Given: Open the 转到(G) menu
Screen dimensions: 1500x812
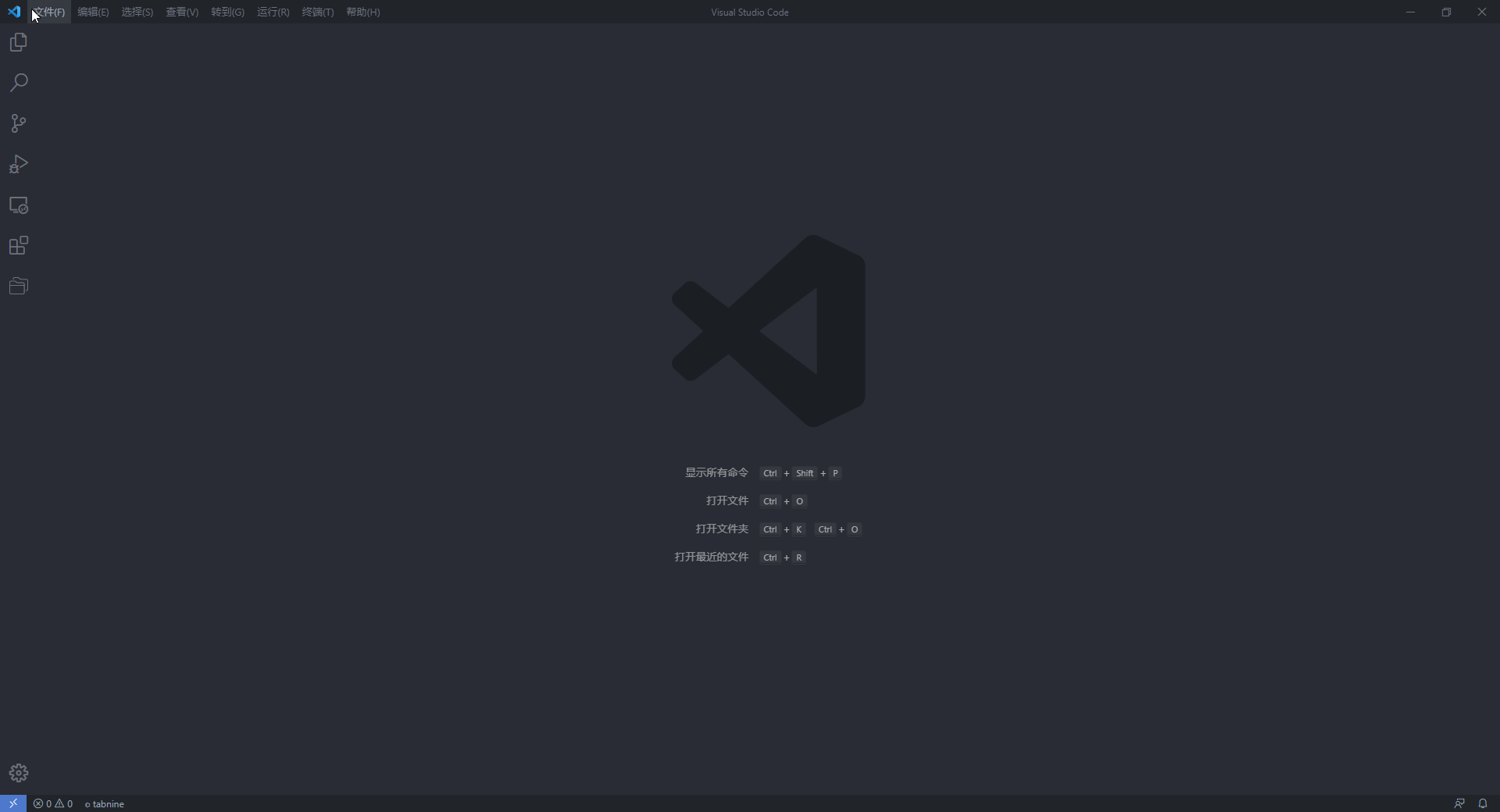Looking at the screenshot, I should pyautogui.click(x=227, y=12).
